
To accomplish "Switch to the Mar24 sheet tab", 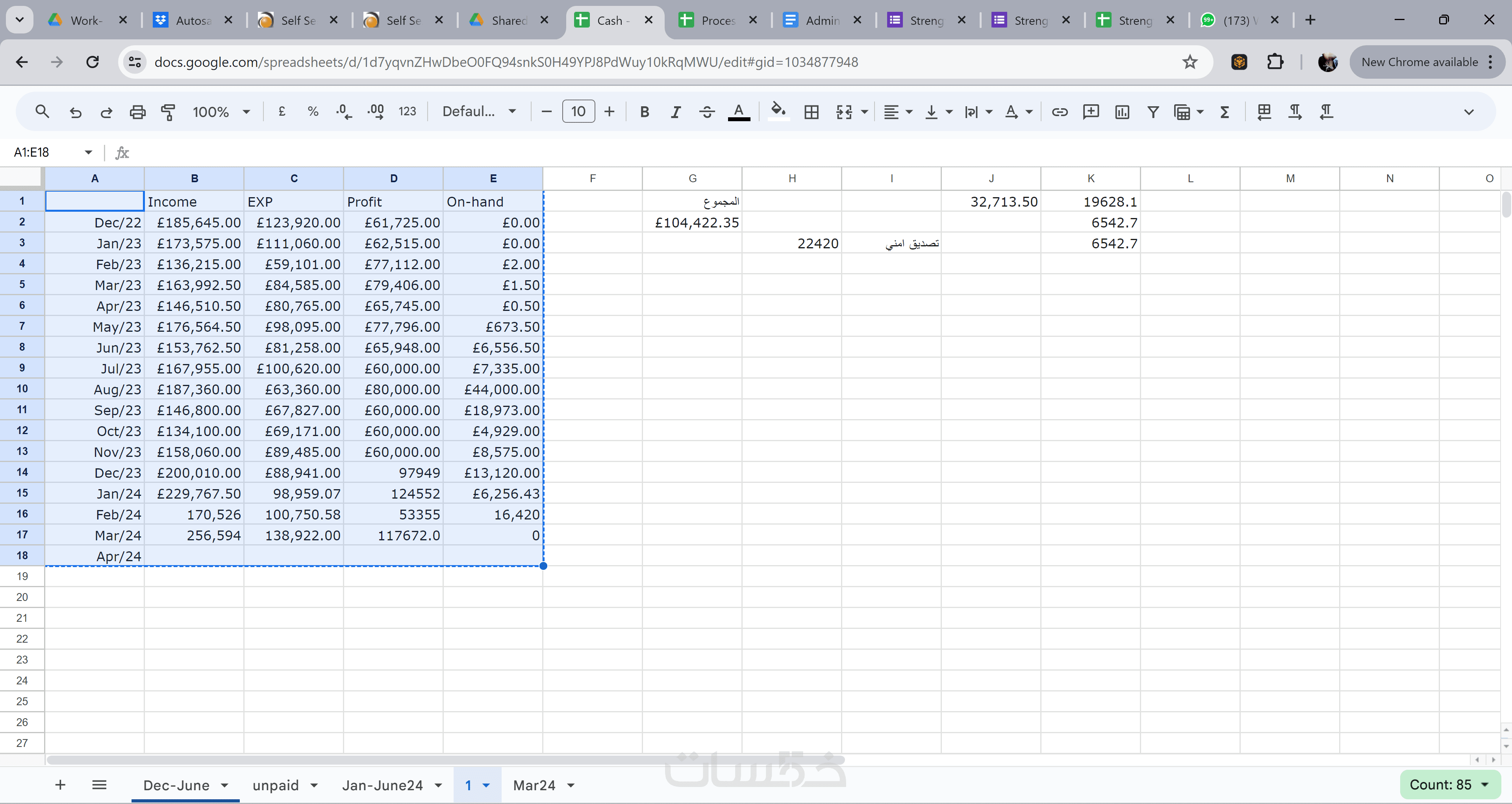I will (x=534, y=785).
